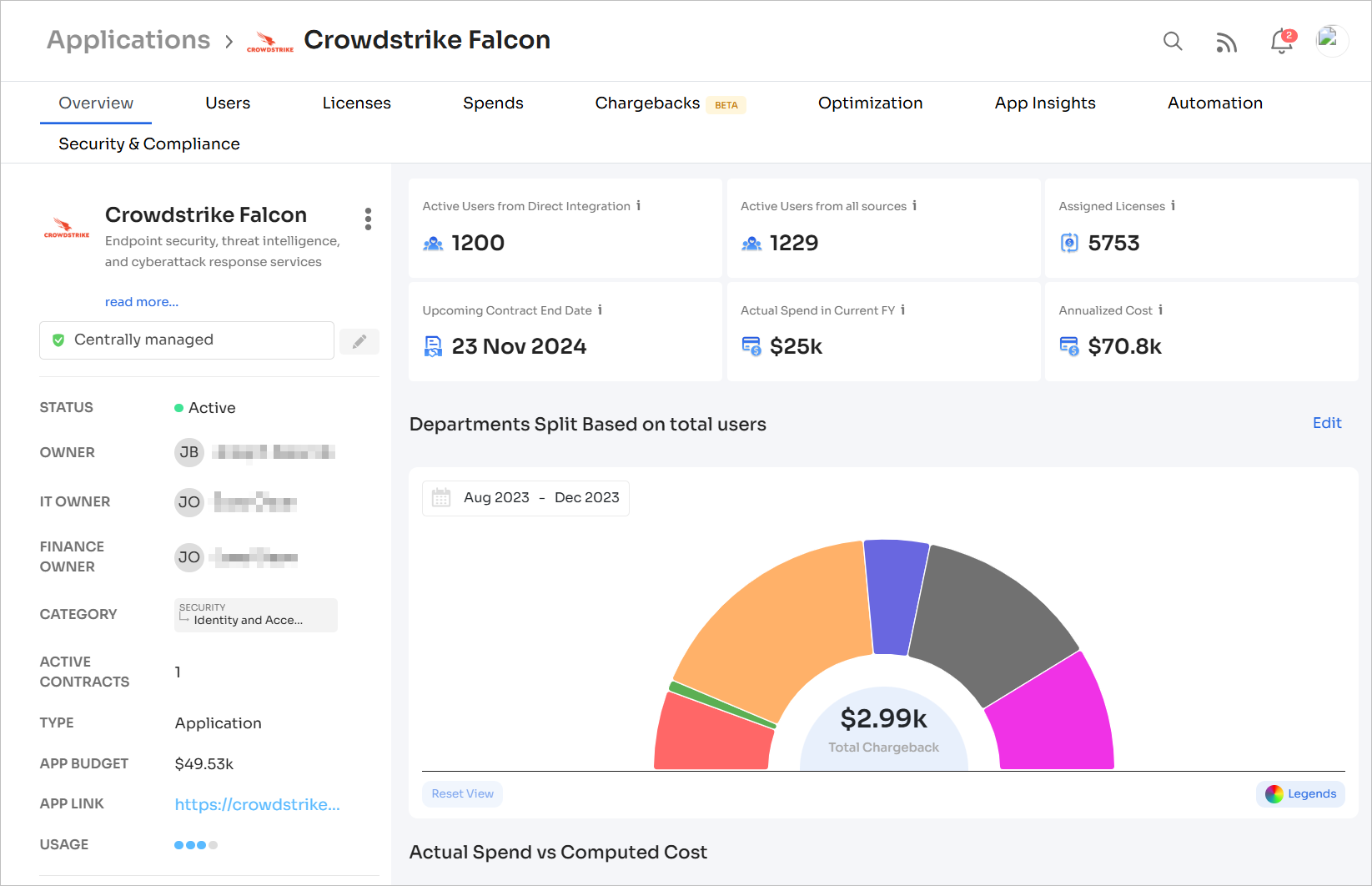Click the calendar icon in the date range picker
The width and height of the screenshot is (1372, 886).
click(x=441, y=498)
